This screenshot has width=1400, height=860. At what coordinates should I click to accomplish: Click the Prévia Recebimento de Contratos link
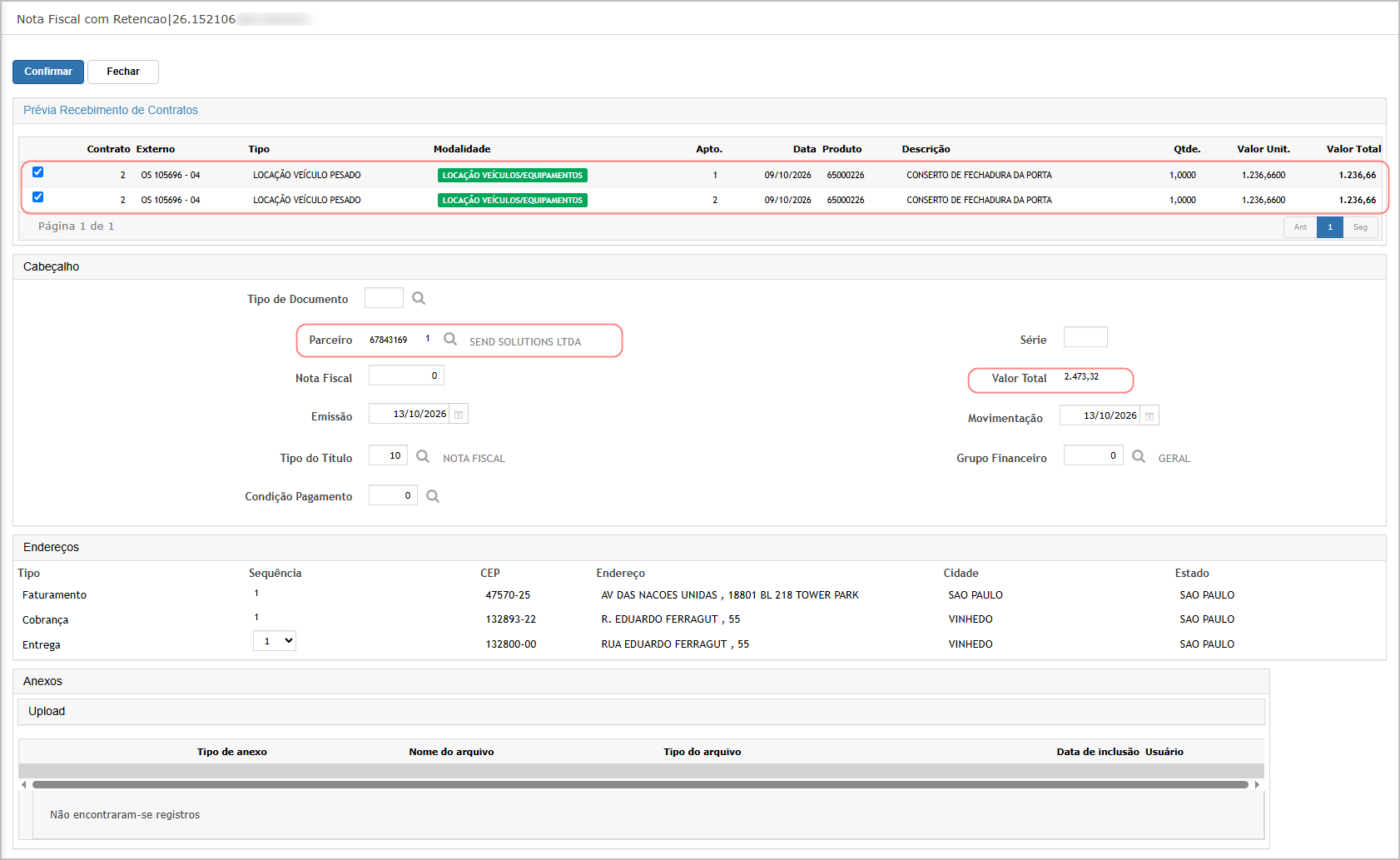pyautogui.click(x=111, y=110)
